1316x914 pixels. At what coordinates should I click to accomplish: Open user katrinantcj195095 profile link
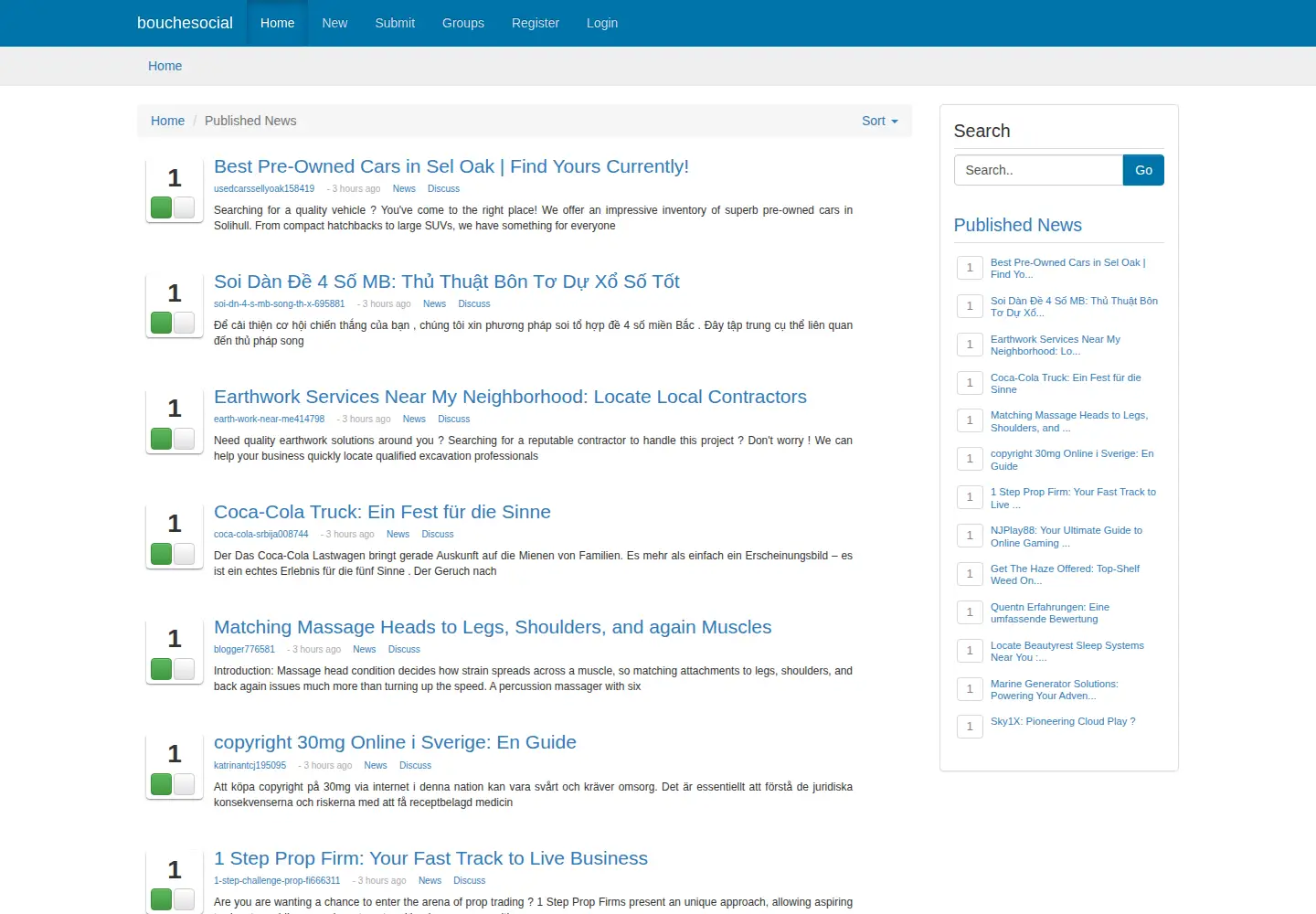pos(249,766)
